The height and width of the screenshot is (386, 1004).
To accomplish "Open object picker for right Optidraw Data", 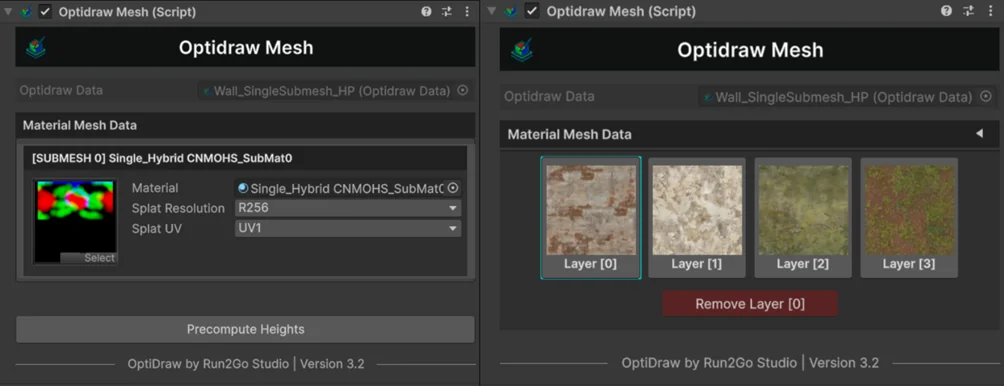I will (986, 97).
